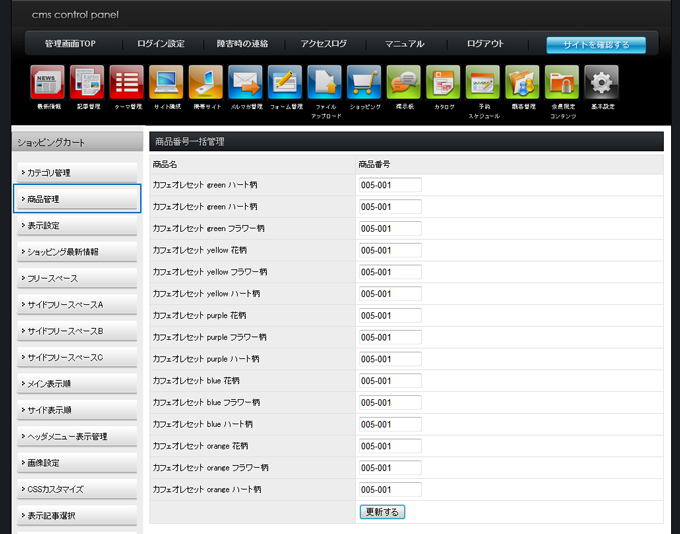Screen dimensions: 680x534
Task: Select the 携帯サイト mobile icon
Action: (206, 83)
